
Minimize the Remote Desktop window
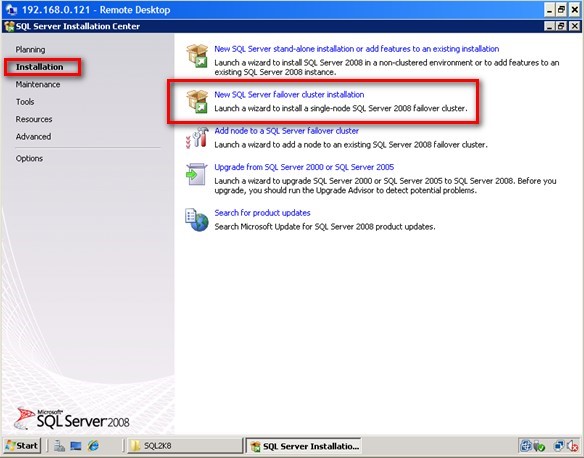pos(549,10)
